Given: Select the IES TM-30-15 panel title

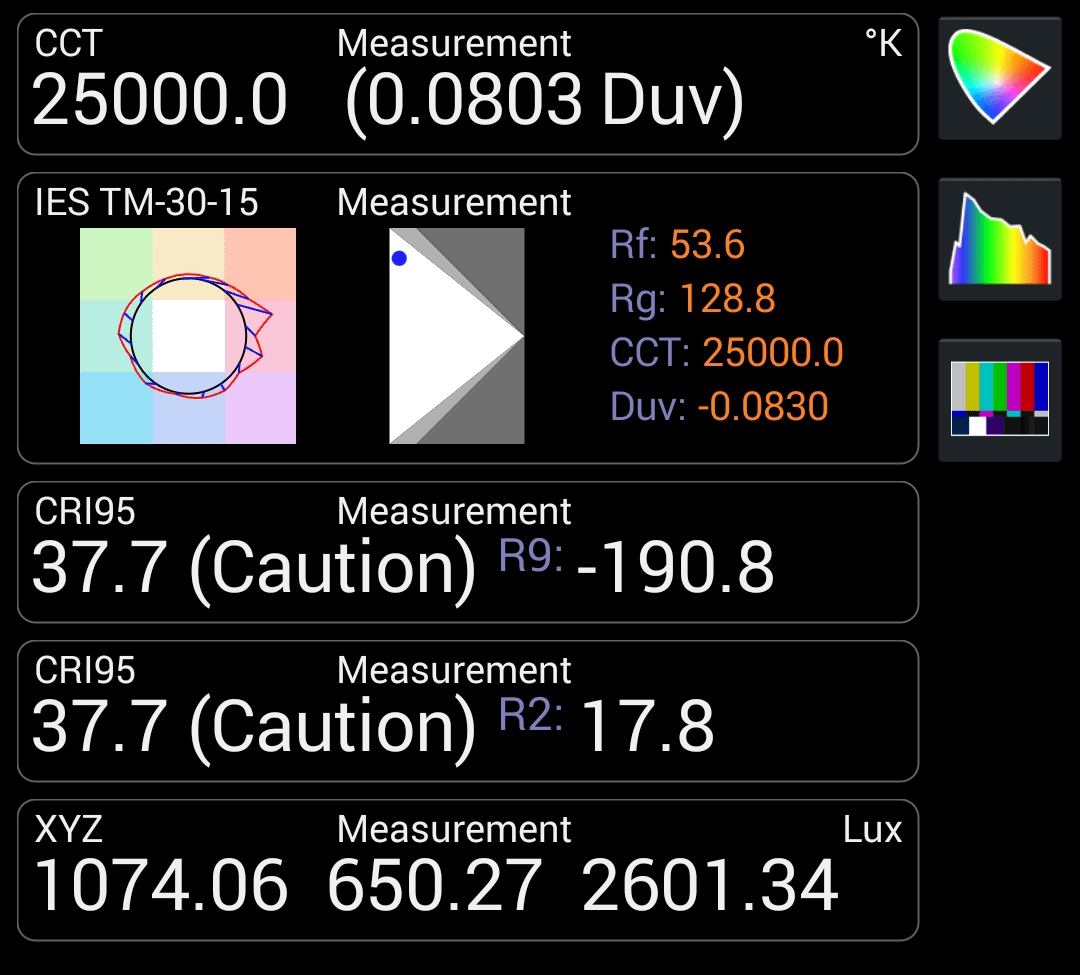Looking at the screenshot, I should (x=147, y=203).
